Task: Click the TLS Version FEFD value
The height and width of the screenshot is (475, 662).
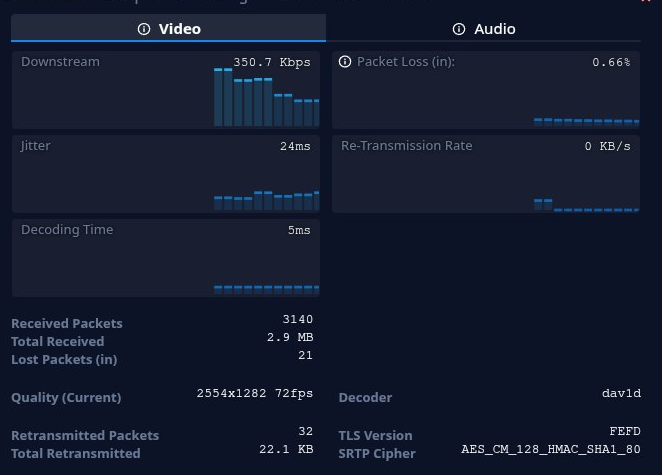Action: (x=624, y=431)
